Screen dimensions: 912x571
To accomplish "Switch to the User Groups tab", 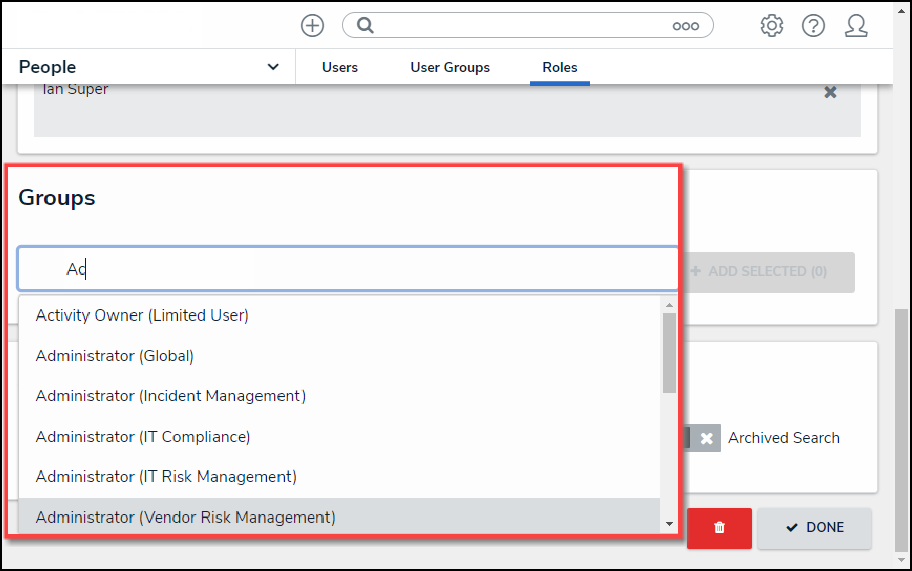I will 450,67.
